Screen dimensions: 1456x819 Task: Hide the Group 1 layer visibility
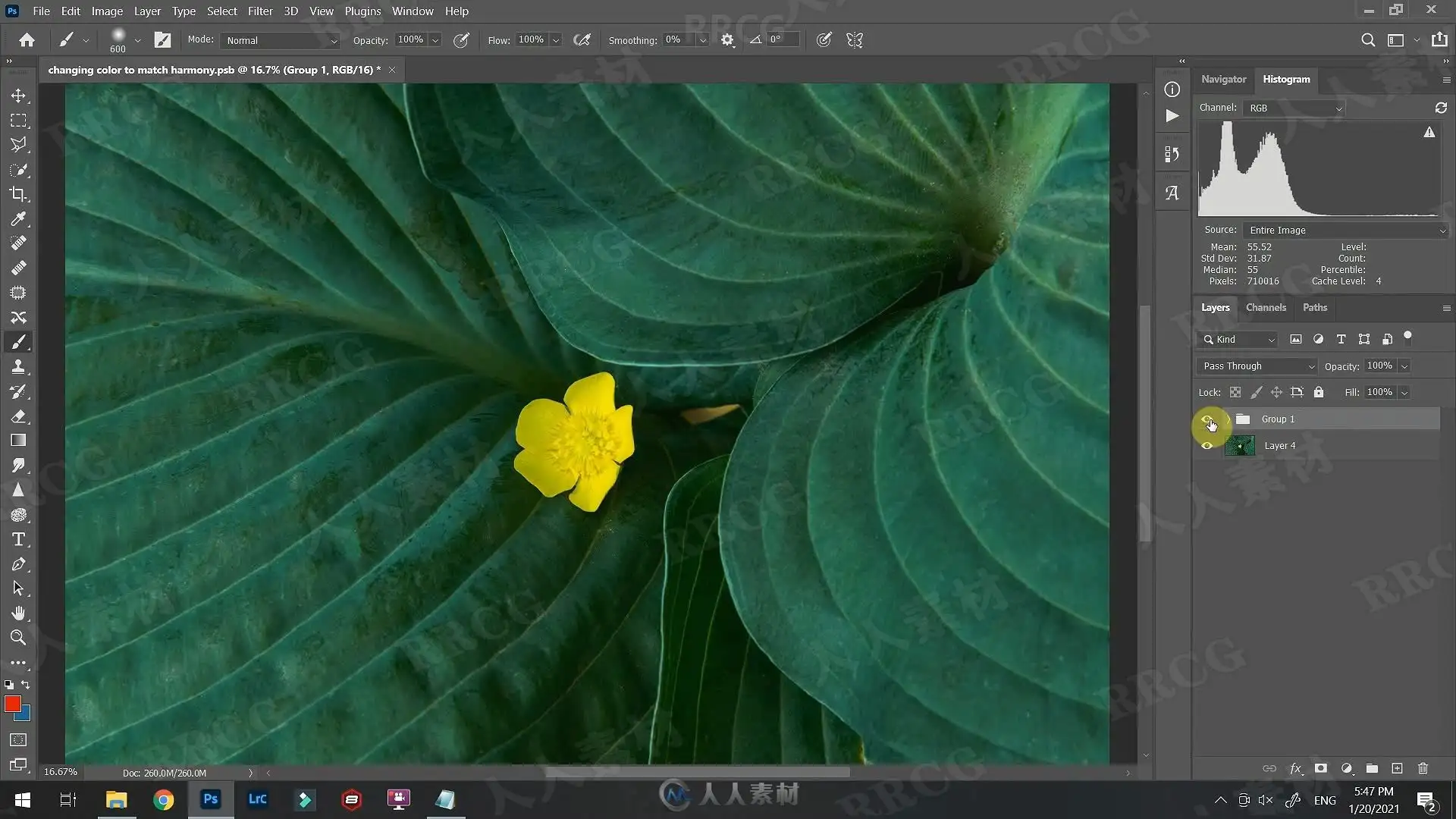coord(1207,419)
